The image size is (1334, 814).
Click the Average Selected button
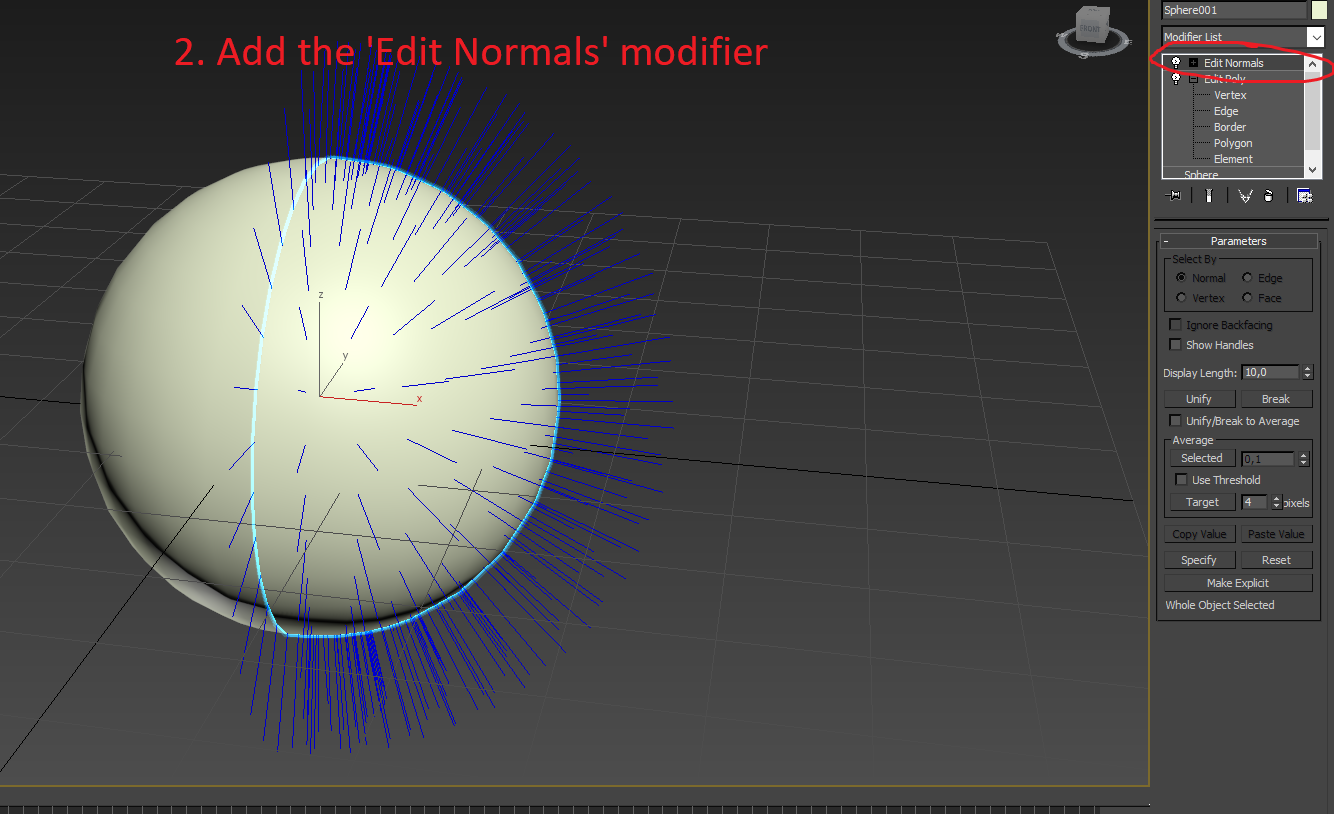click(1202, 458)
